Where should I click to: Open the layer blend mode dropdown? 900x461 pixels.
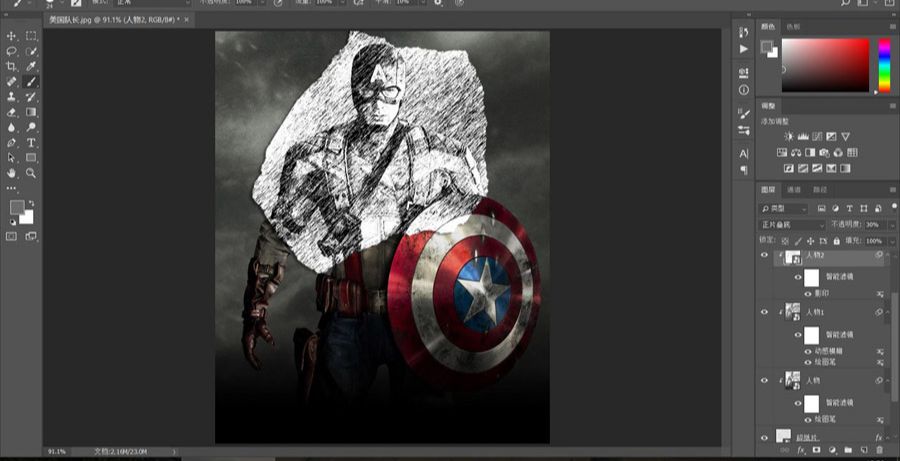(792, 224)
